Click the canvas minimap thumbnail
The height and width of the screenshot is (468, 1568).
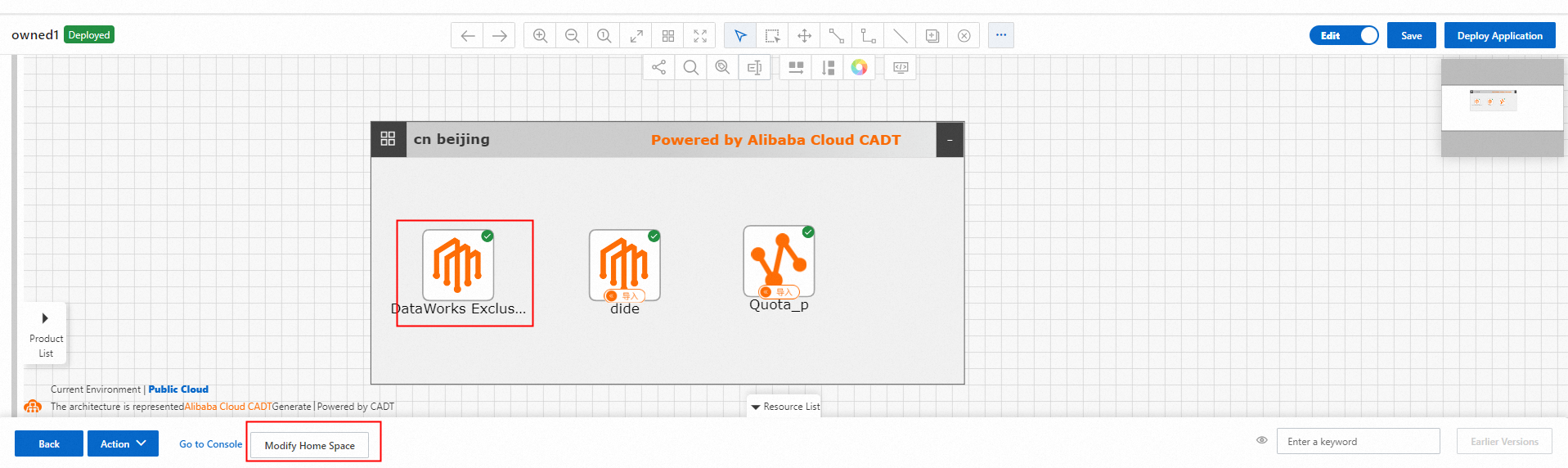[x=1502, y=107]
